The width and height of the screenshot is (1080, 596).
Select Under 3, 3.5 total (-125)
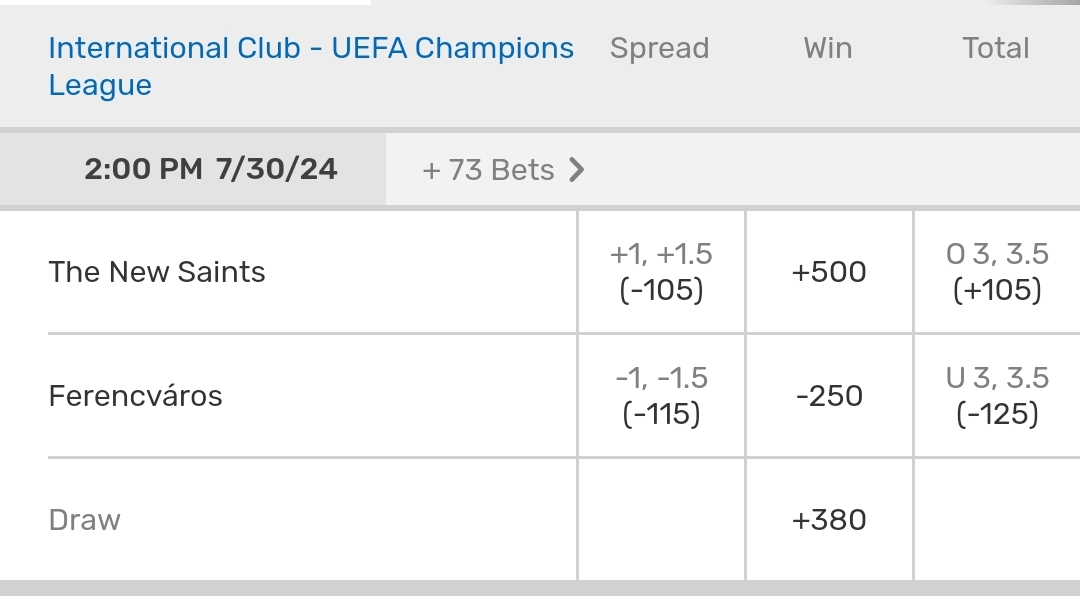[x=997, y=396]
